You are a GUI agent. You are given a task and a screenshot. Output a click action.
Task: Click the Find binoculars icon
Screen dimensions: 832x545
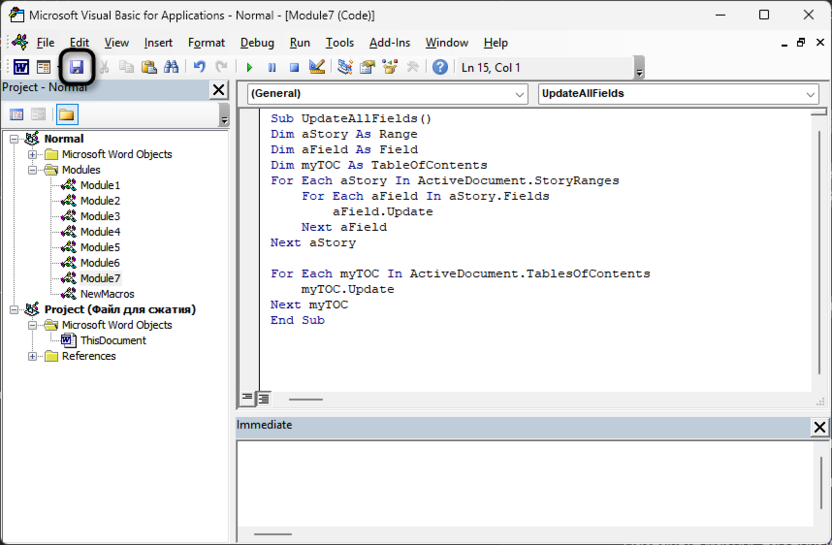click(x=171, y=67)
